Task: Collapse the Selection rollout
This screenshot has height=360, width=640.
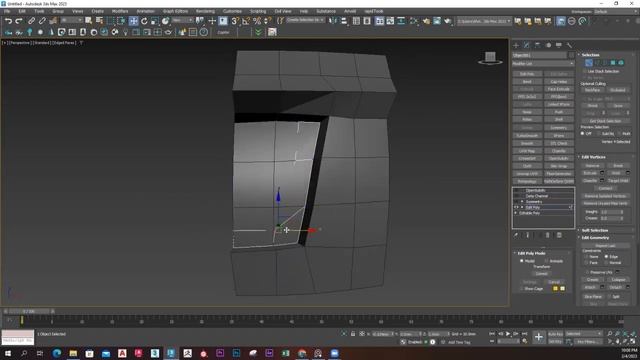Action: coord(590,55)
